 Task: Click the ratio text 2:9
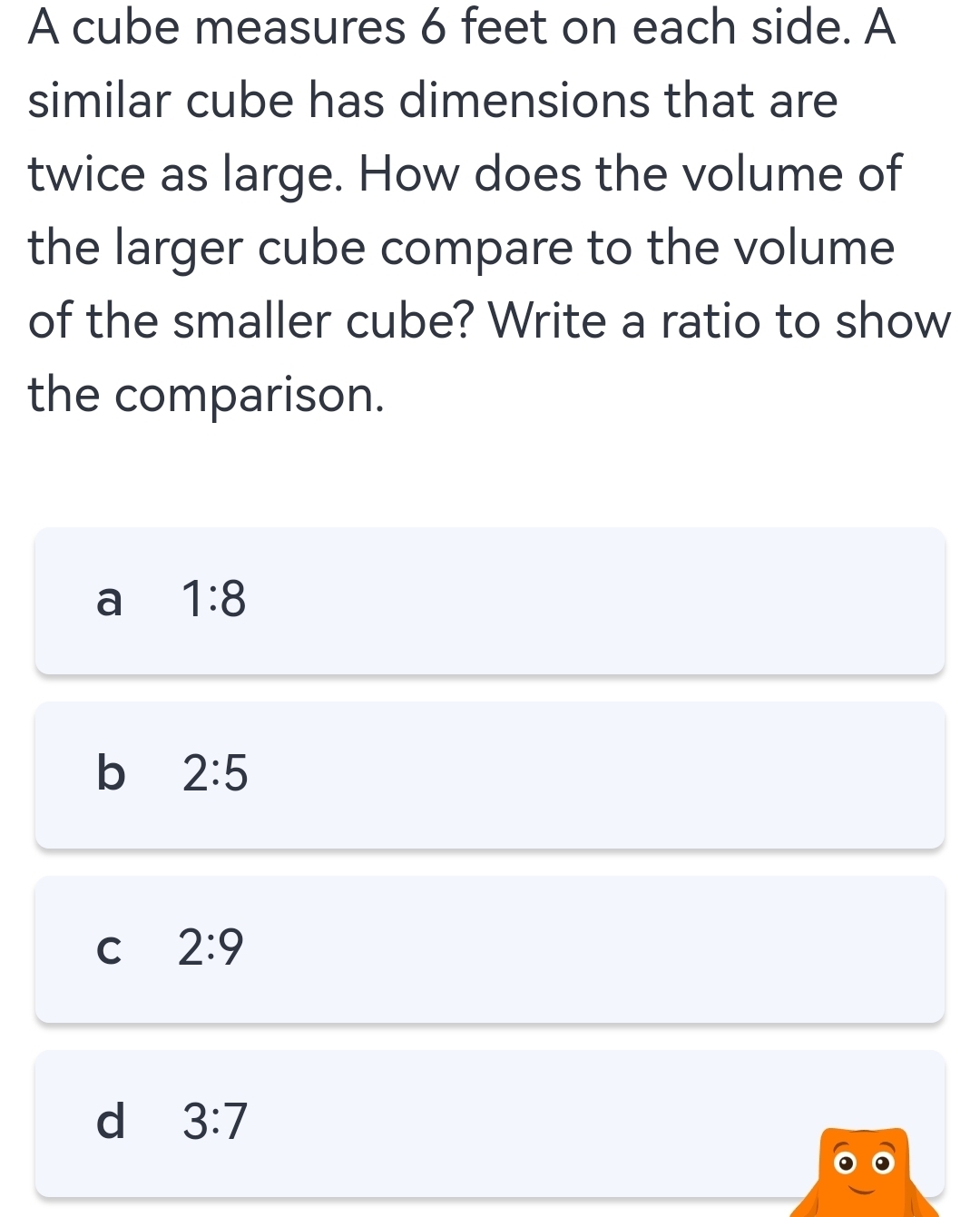pyautogui.click(x=211, y=949)
